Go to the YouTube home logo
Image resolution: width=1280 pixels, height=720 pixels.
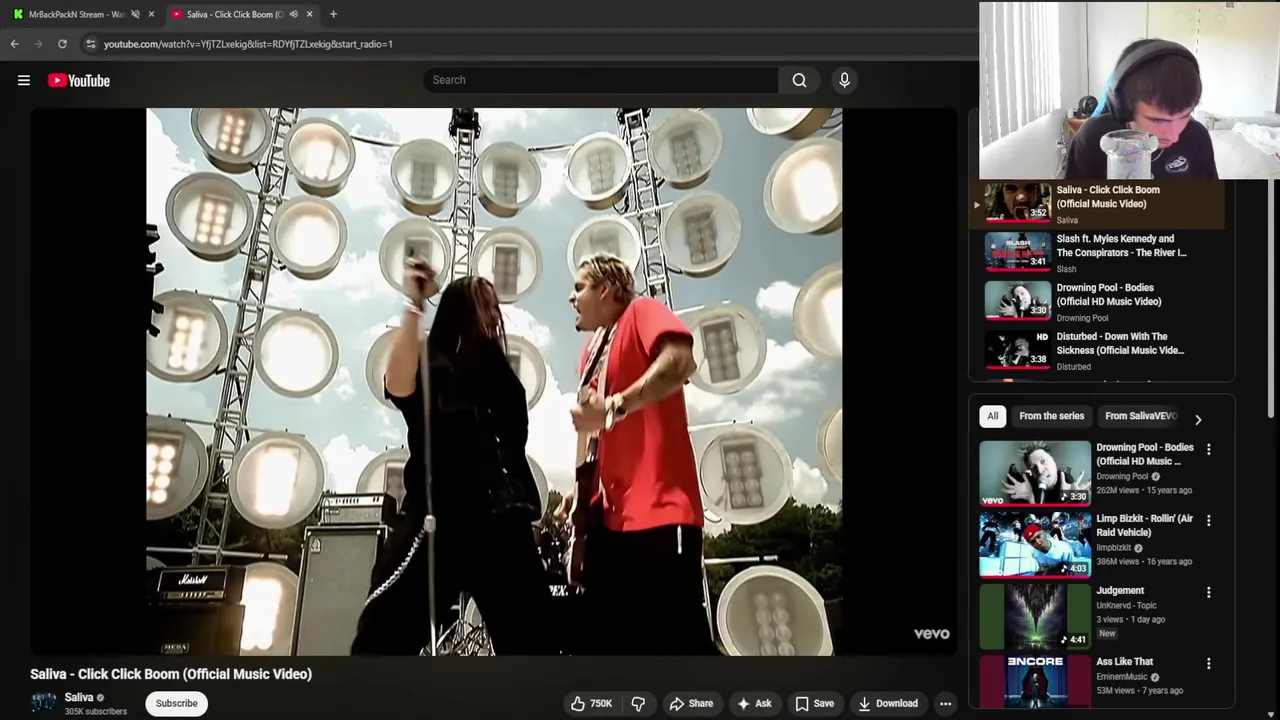tap(78, 80)
